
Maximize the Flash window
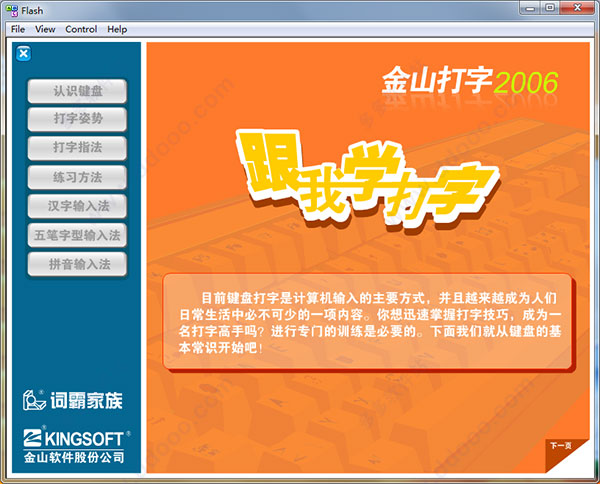tap(550, 8)
